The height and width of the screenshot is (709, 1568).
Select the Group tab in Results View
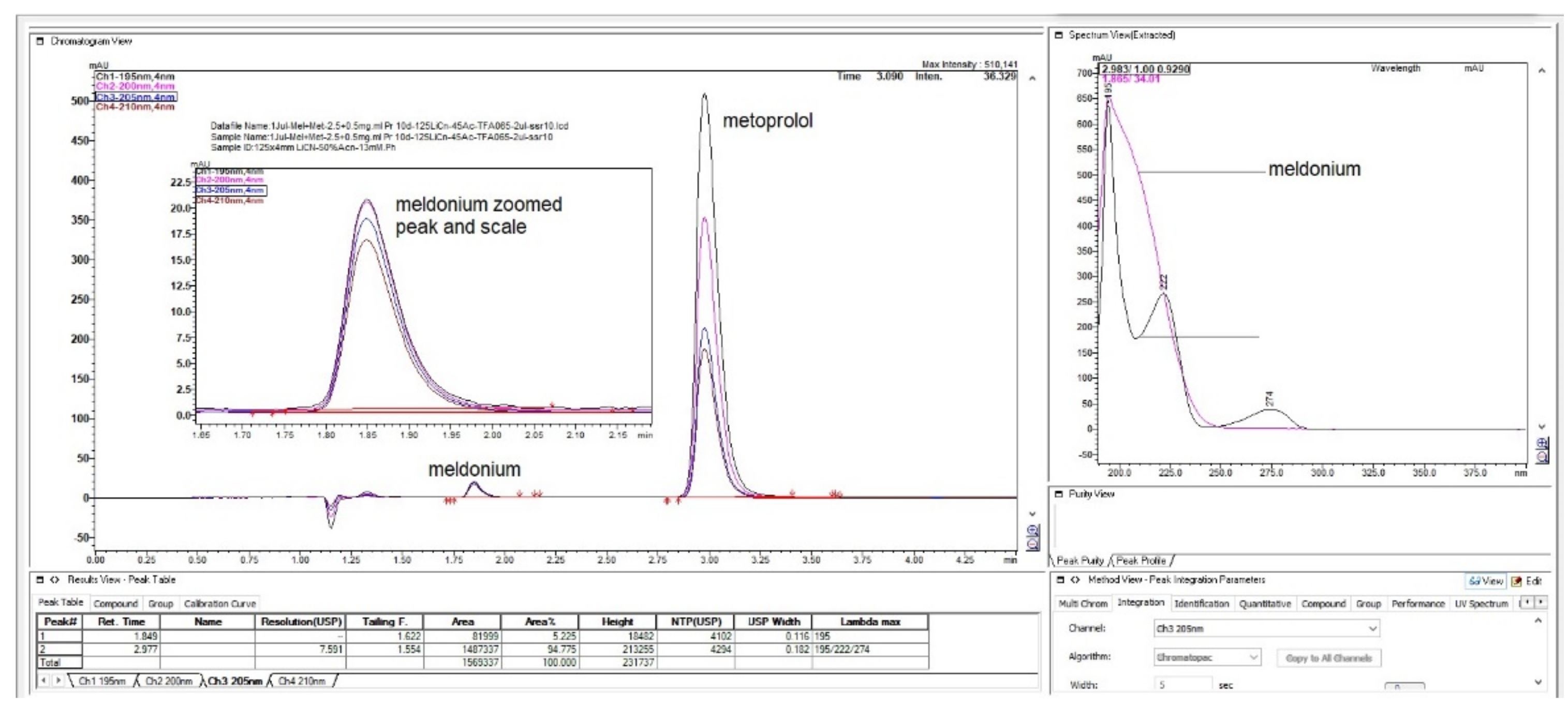[x=161, y=604]
